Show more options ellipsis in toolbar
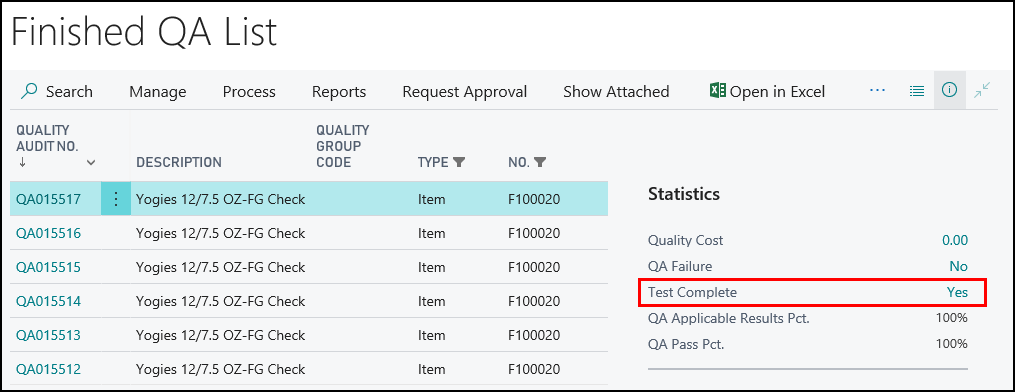 coord(877,91)
